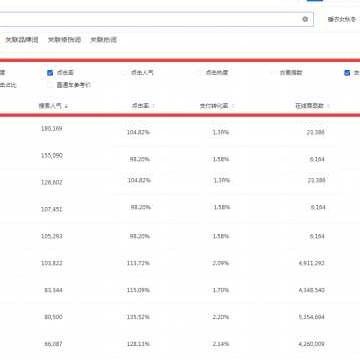Click the 2.09% conversion rate value
The image size is (360, 360).
[x=221, y=263]
